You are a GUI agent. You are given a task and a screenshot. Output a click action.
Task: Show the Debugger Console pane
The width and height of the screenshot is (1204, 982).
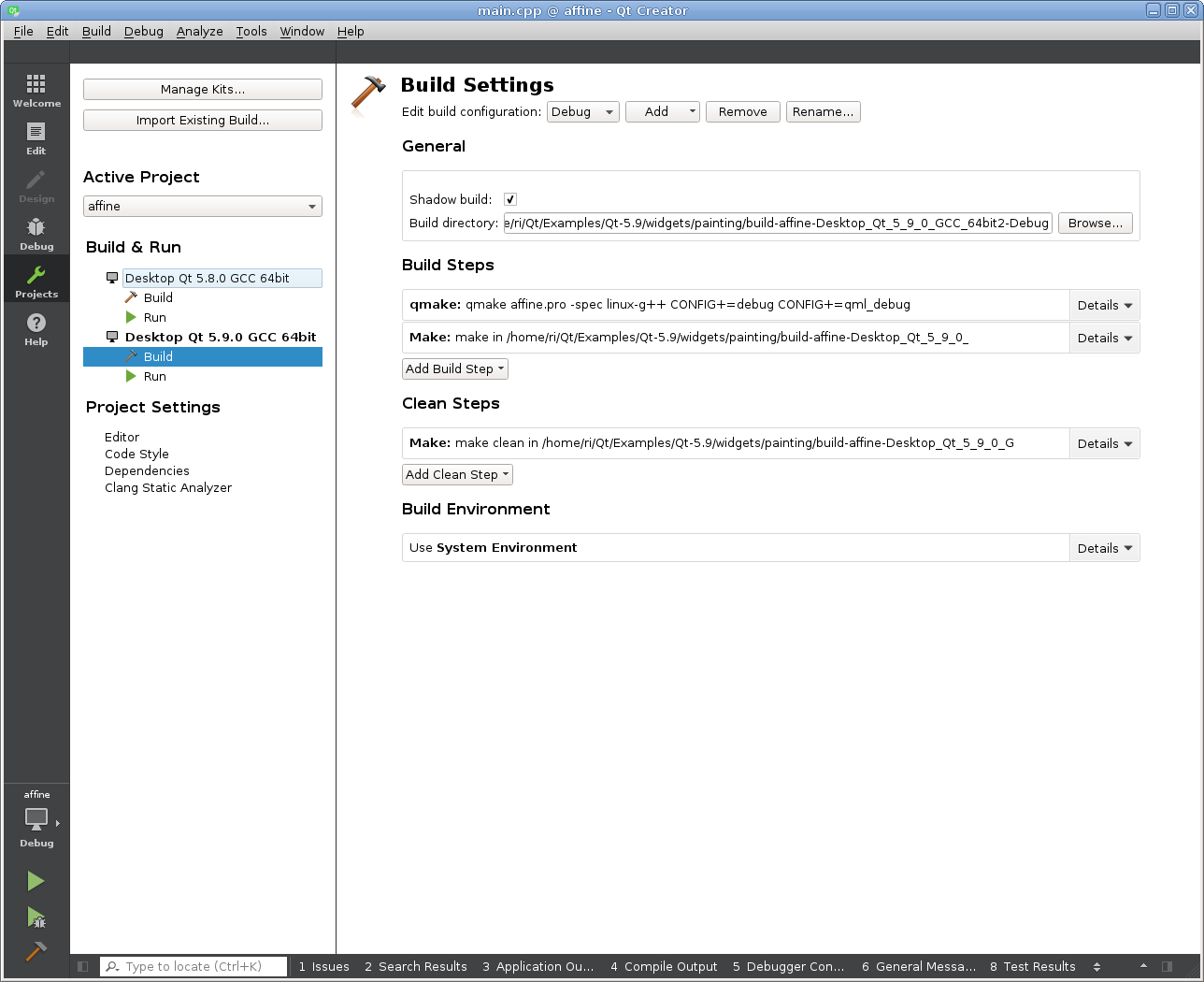(788, 966)
